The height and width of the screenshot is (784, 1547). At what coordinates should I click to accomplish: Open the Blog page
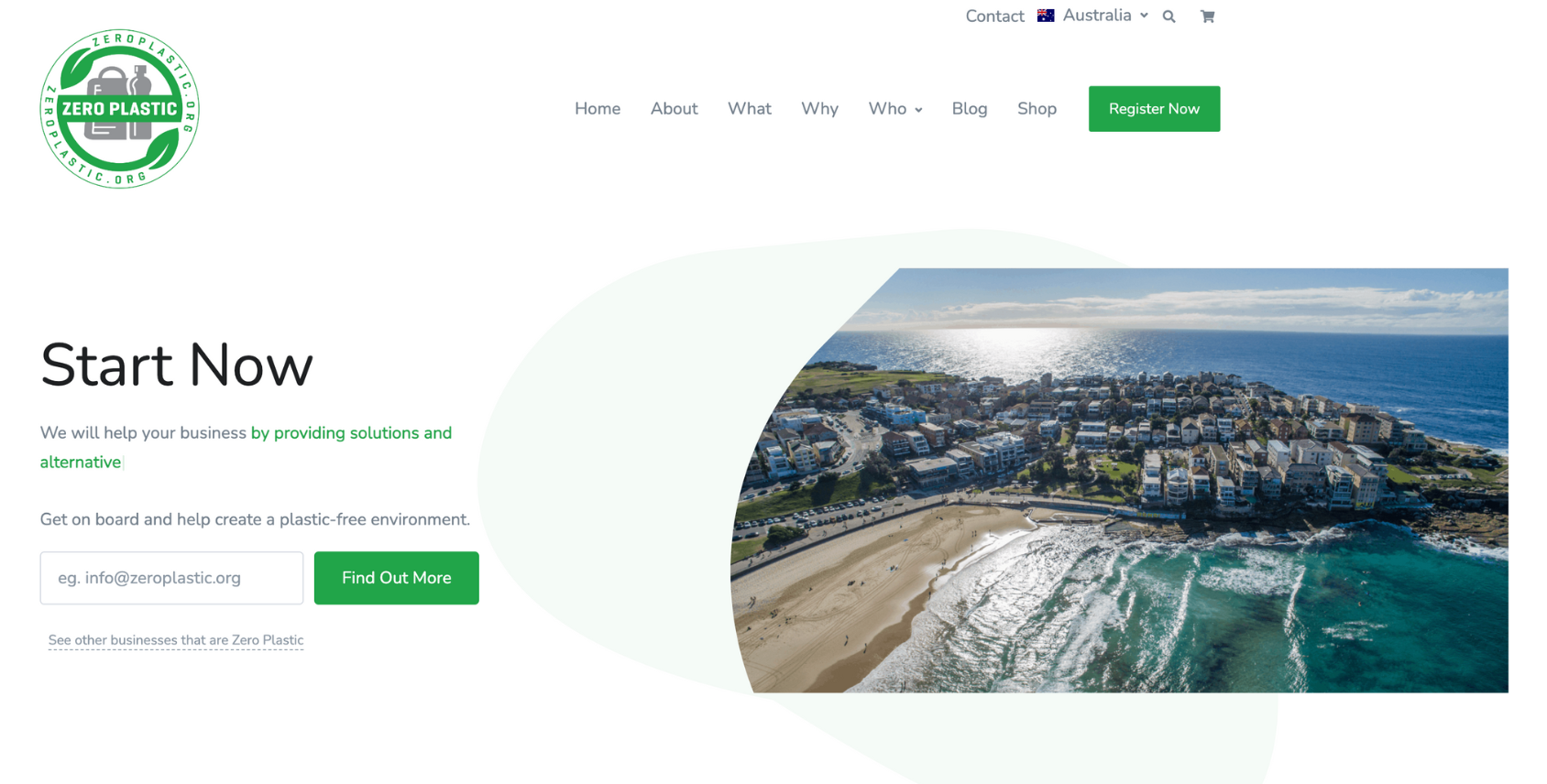(969, 109)
